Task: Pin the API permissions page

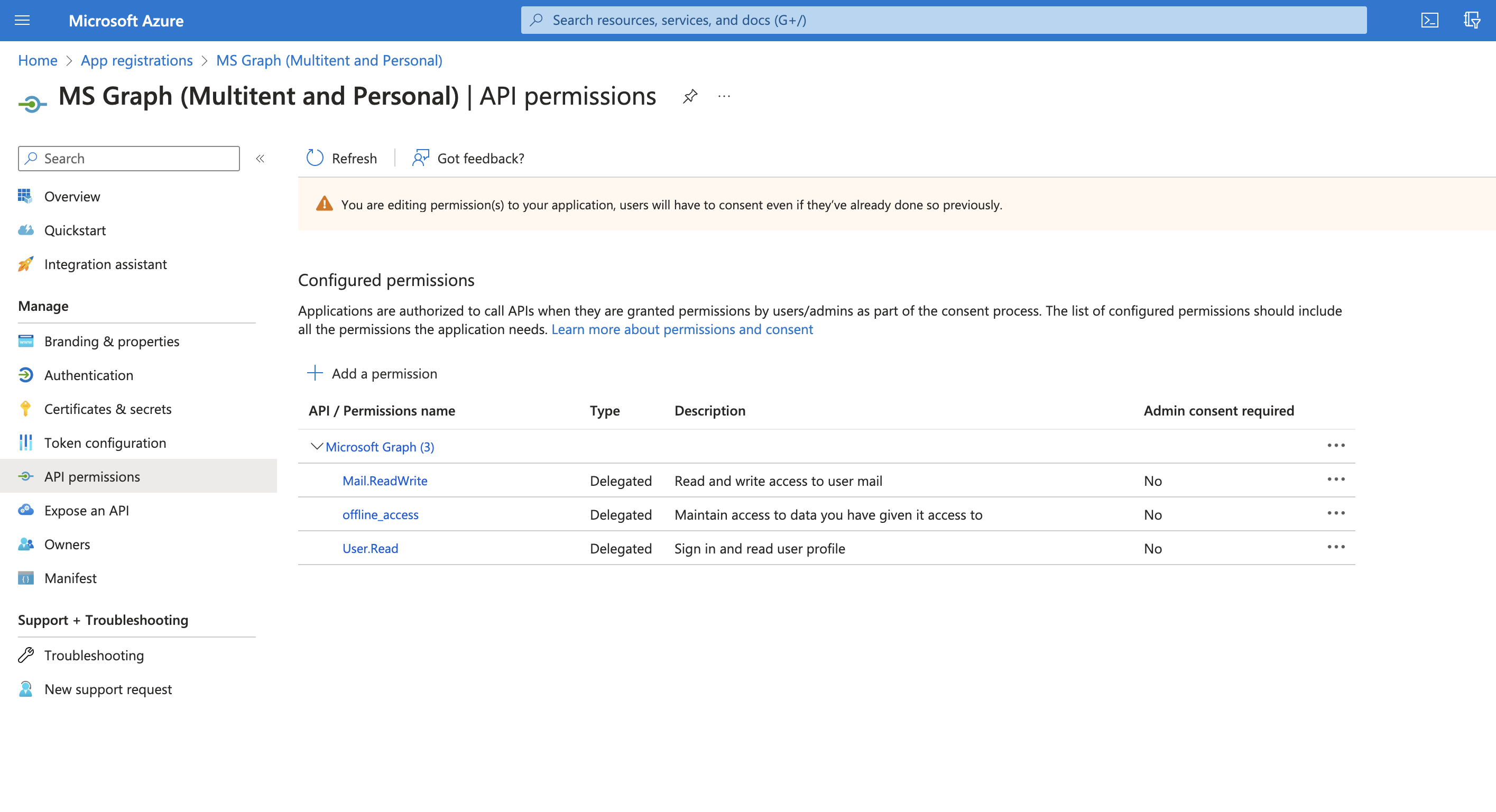Action: (690, 96)
